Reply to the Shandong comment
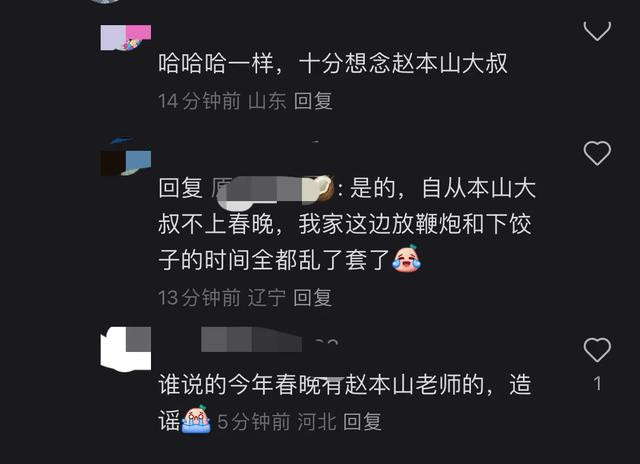The image size is (640, 464). [x=313, y=101]
